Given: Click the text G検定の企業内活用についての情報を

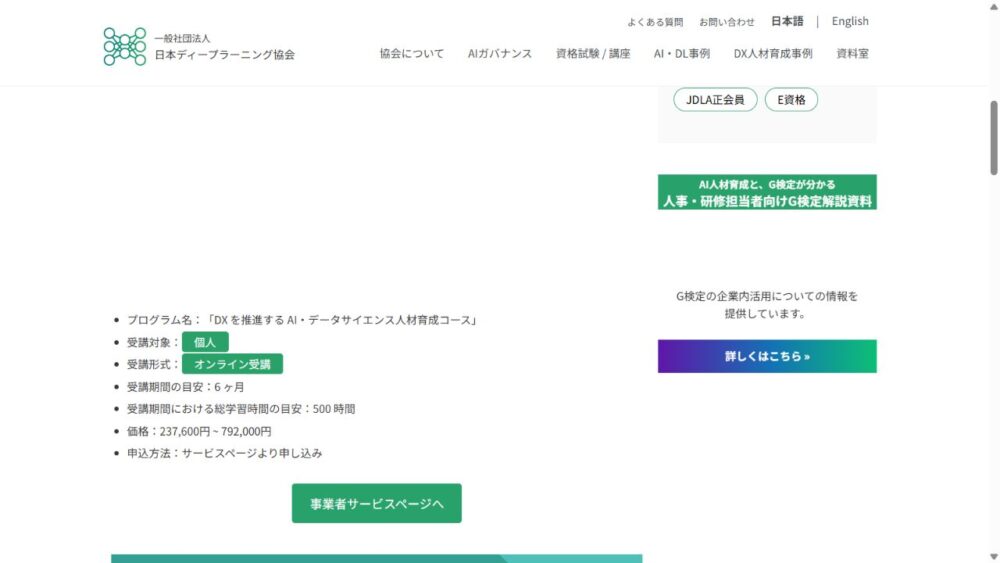Looking at the screenshot, I should [767, 296].
